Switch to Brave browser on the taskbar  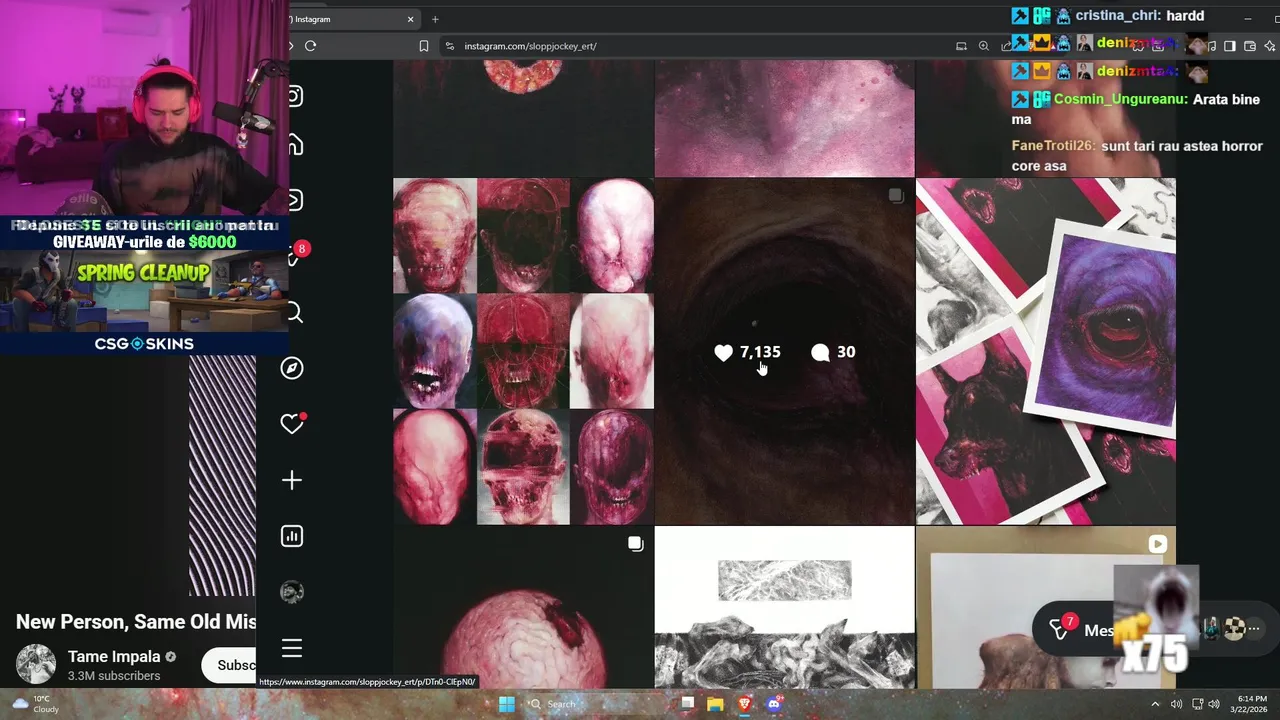tap(744, 704)
